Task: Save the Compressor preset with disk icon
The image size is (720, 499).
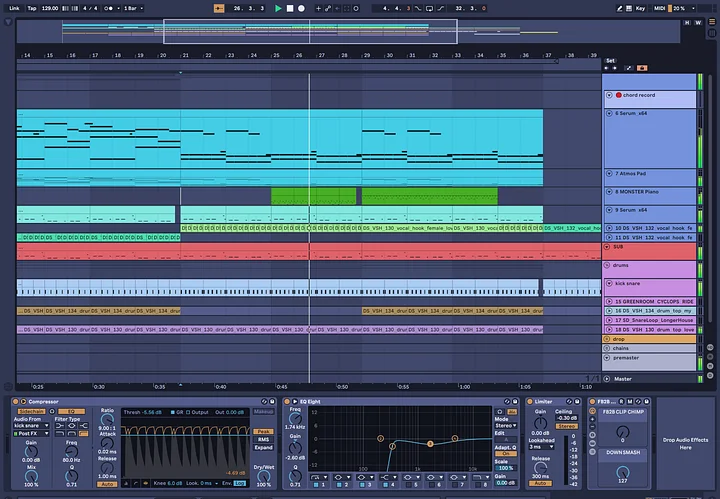Action: coord(272,402)
